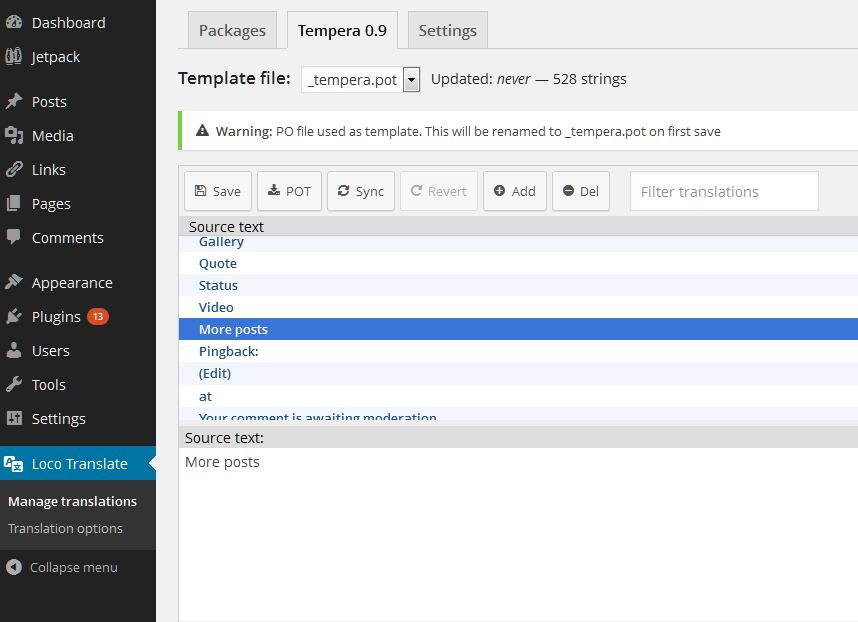Select the Video source string row
Screen dimensions: 858x622
pos(518,307)
